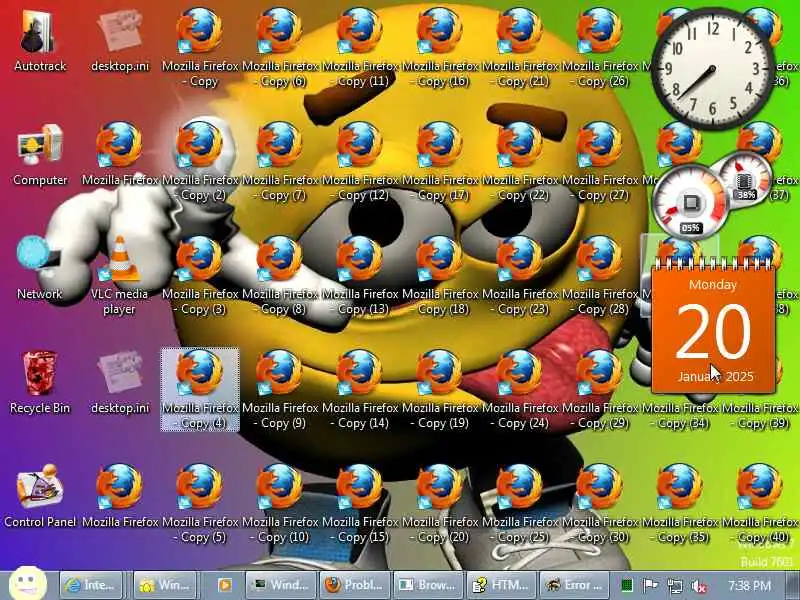
Task: Select the Mozilla Firefox - Copy (8) shortcut
Action: pyautogui.click(x=280, y=276)
